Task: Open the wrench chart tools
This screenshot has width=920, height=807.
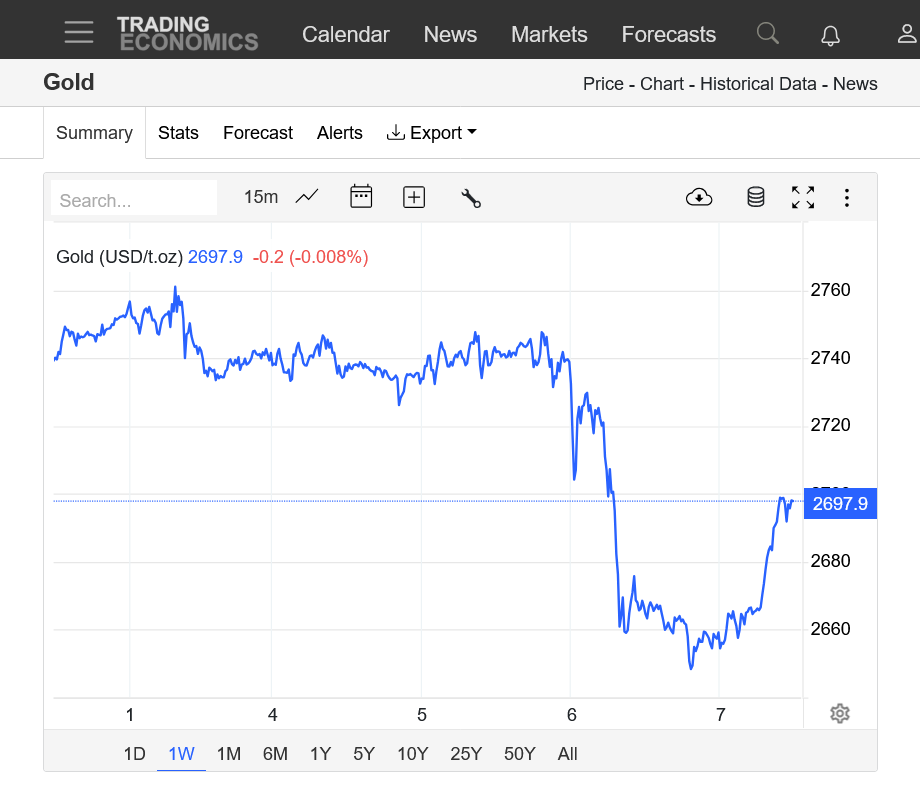Action: (471, 198)
